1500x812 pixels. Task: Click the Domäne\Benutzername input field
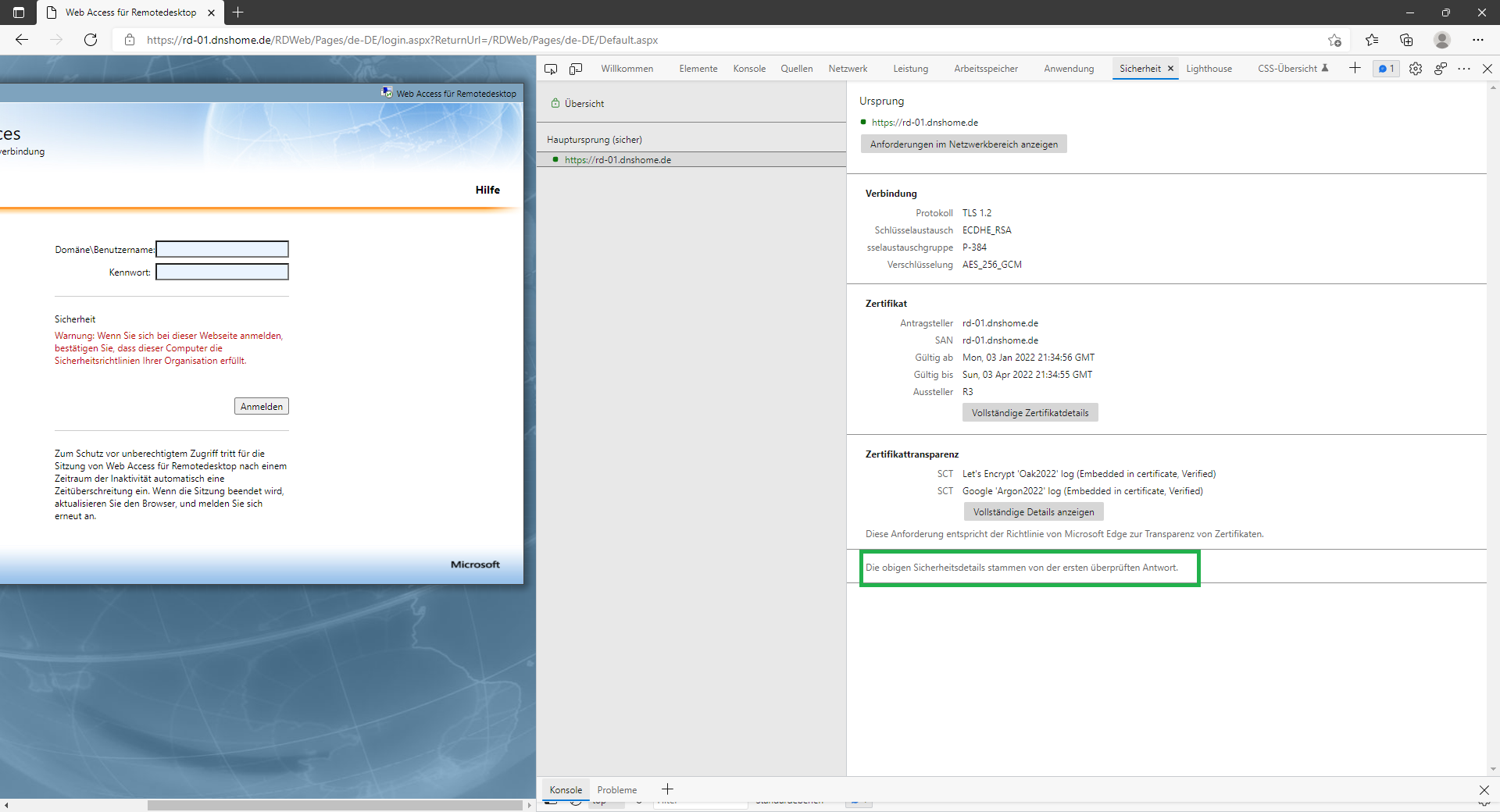tap(223, 249)
